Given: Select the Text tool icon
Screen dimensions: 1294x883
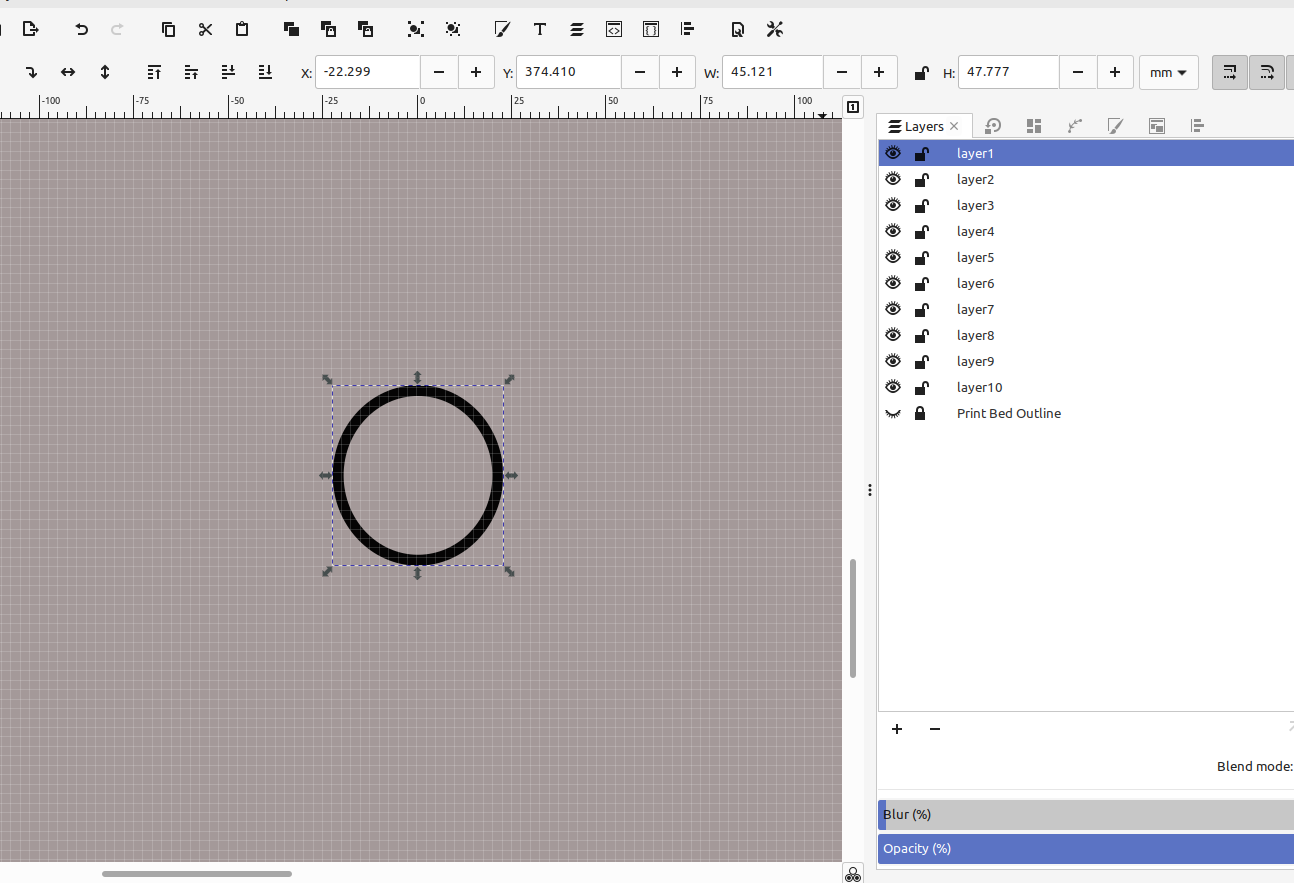Looking at the screenshot, I should [539, 29].
